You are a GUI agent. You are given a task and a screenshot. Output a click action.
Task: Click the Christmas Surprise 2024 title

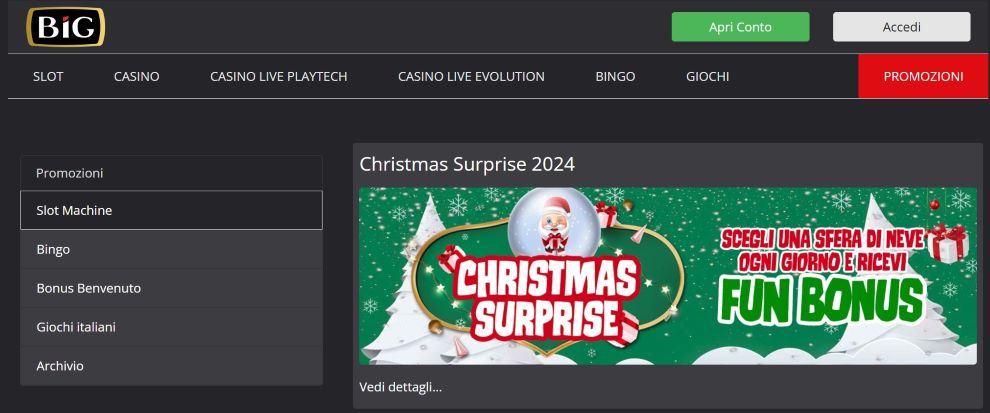click(467, 164)
